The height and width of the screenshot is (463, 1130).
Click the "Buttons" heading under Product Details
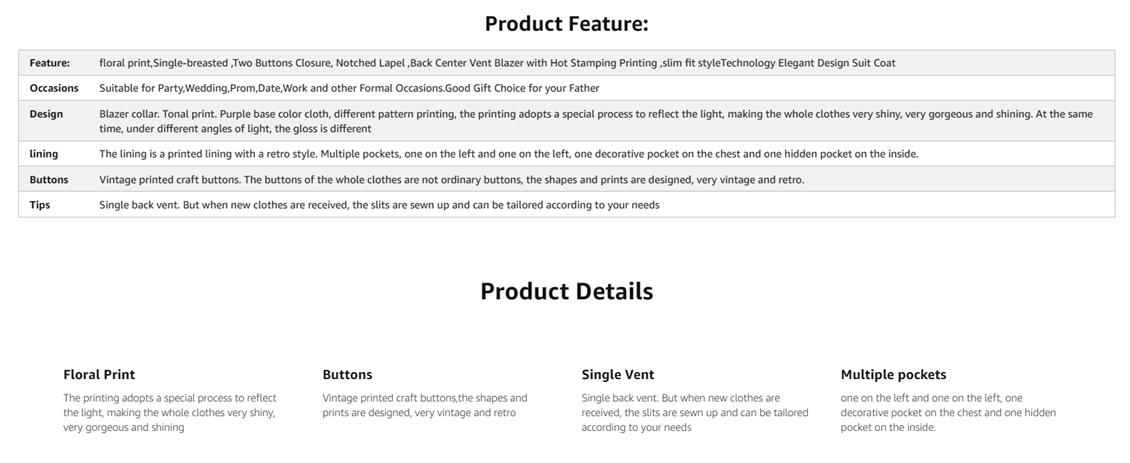(347, 375)
